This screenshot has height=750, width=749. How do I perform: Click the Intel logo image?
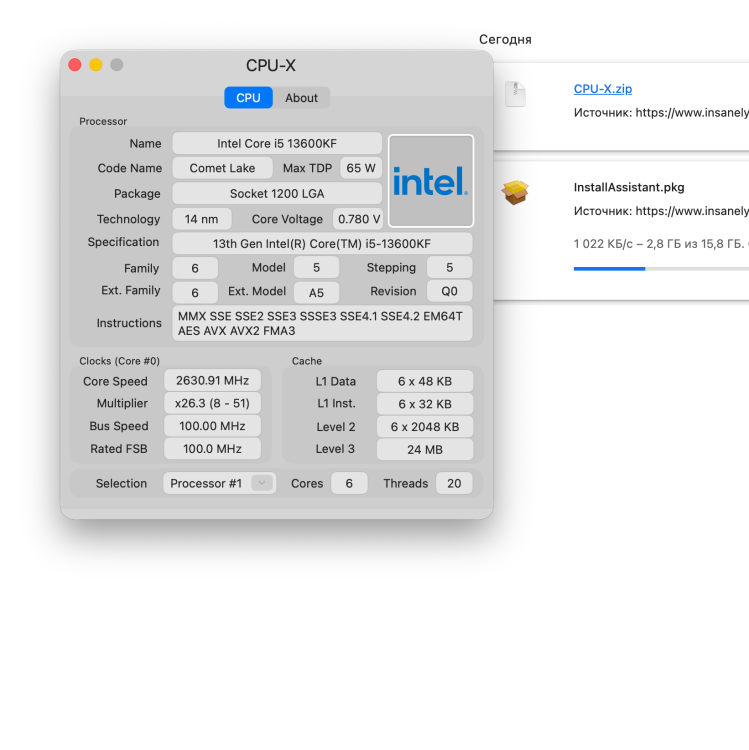pos(430,181)
